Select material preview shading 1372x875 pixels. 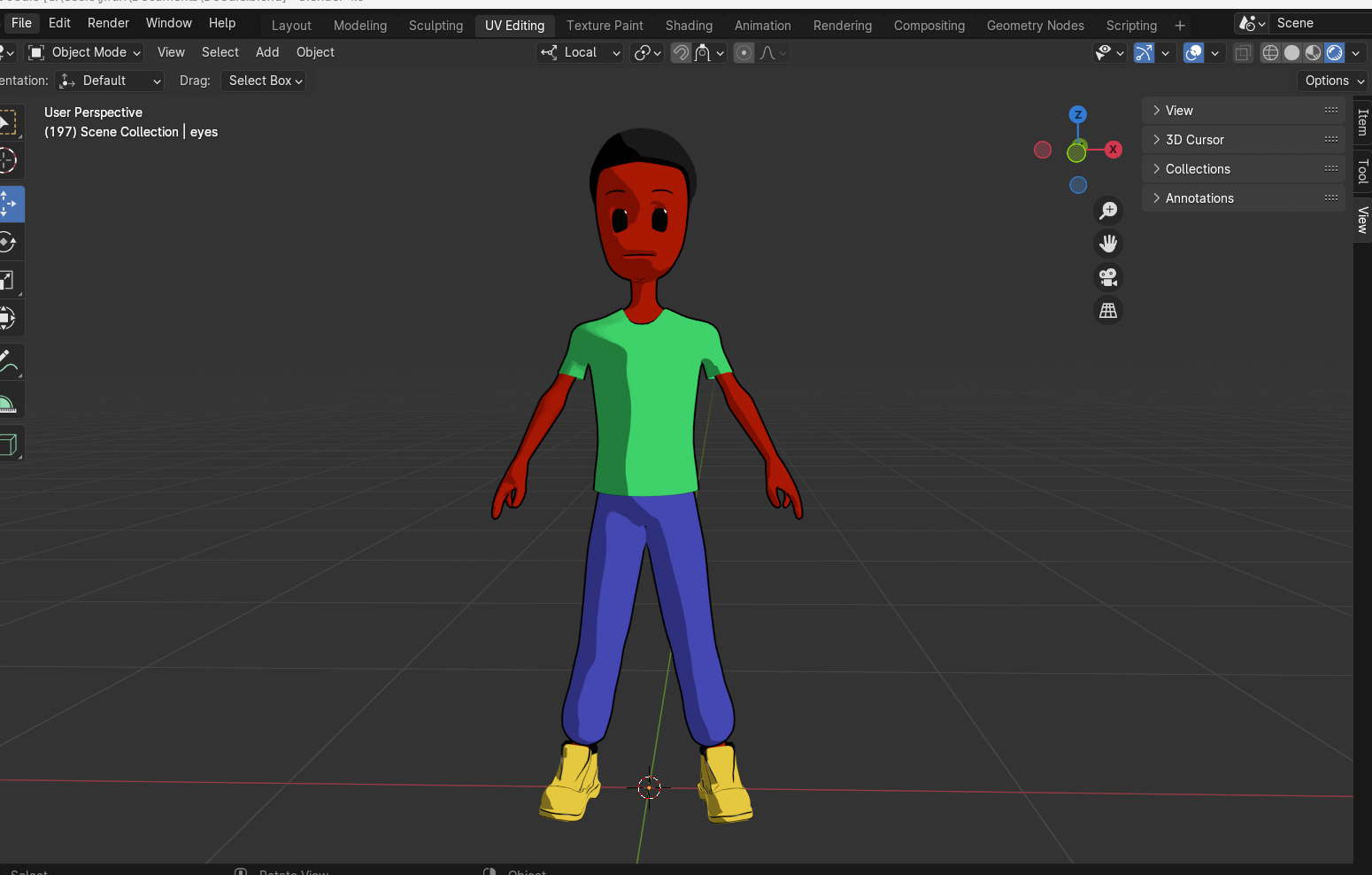1313,52
